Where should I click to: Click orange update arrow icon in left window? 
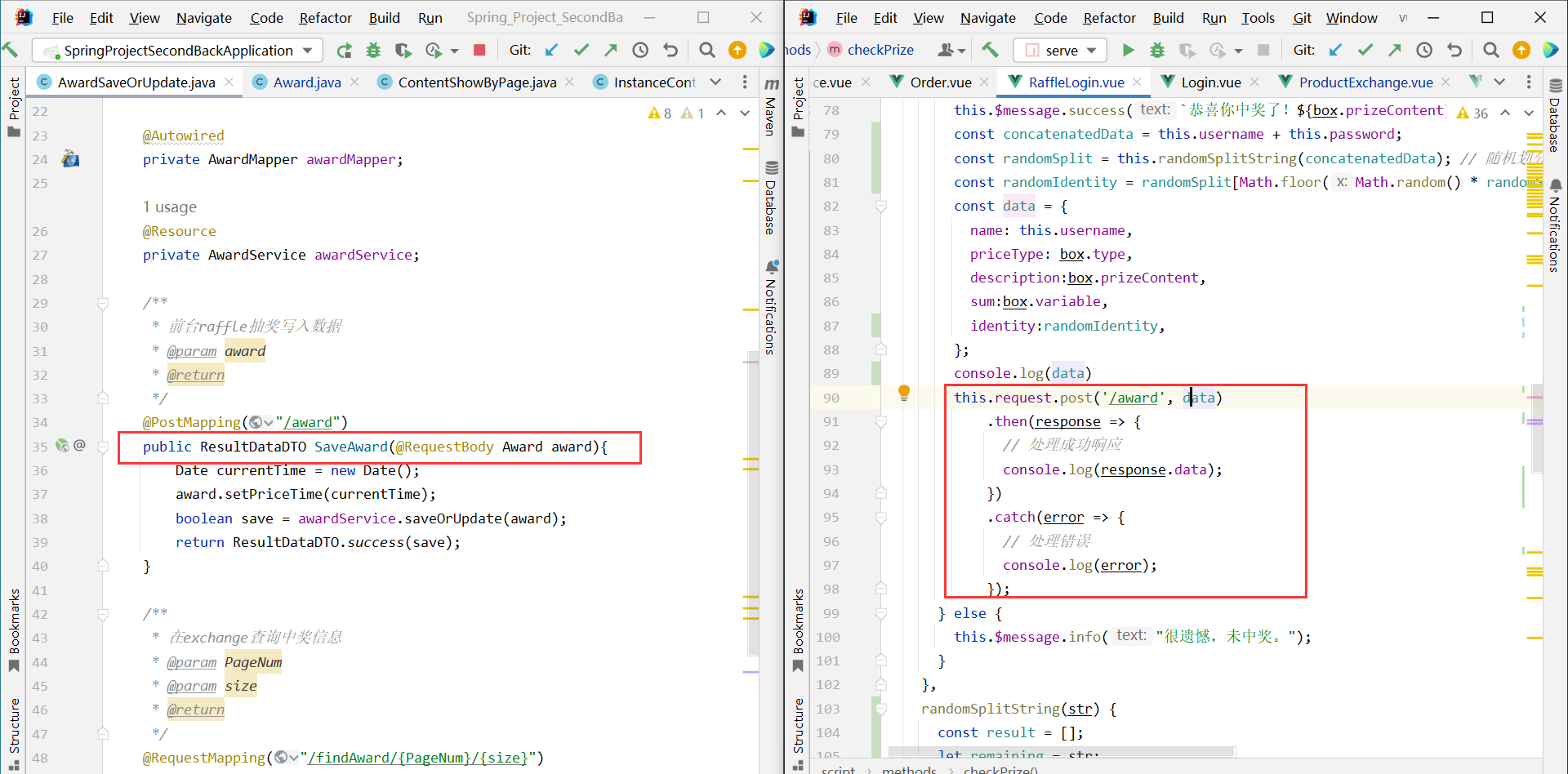737,51
